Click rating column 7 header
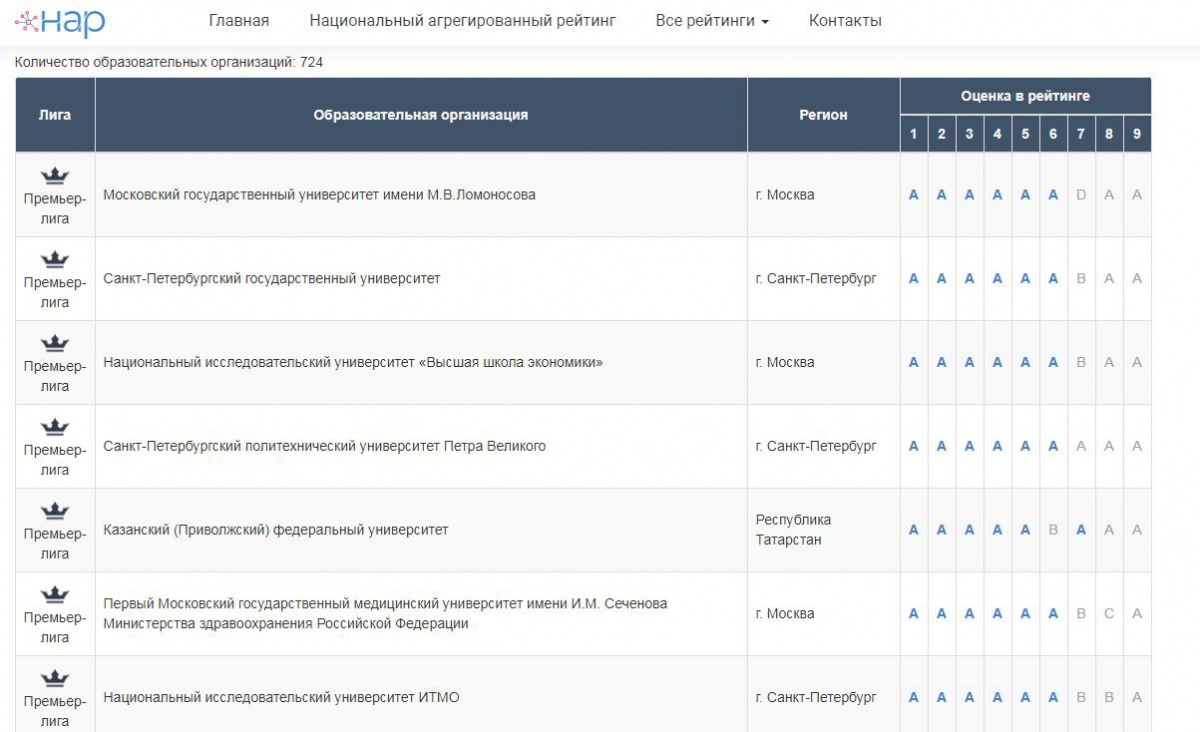Viewport: 1200px width, 732px height. pos(1081,134)
